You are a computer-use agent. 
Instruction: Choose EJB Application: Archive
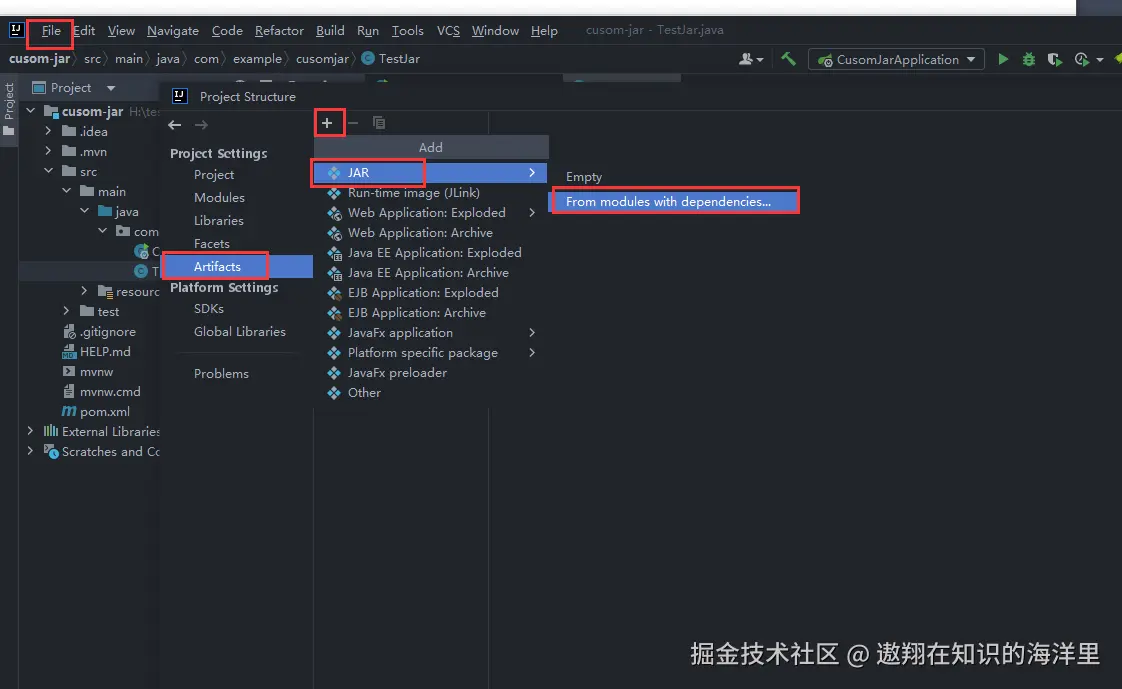coord(430,313)
